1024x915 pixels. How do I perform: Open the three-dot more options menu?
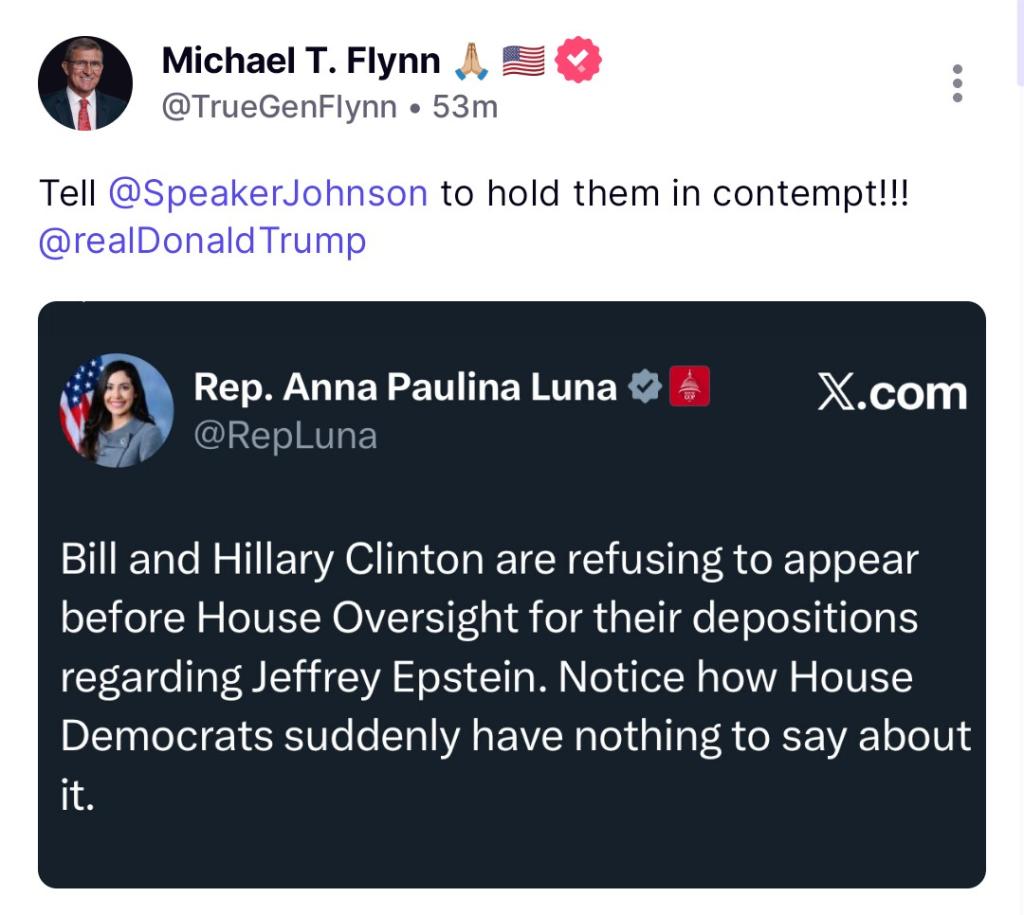tap(957, 83)
